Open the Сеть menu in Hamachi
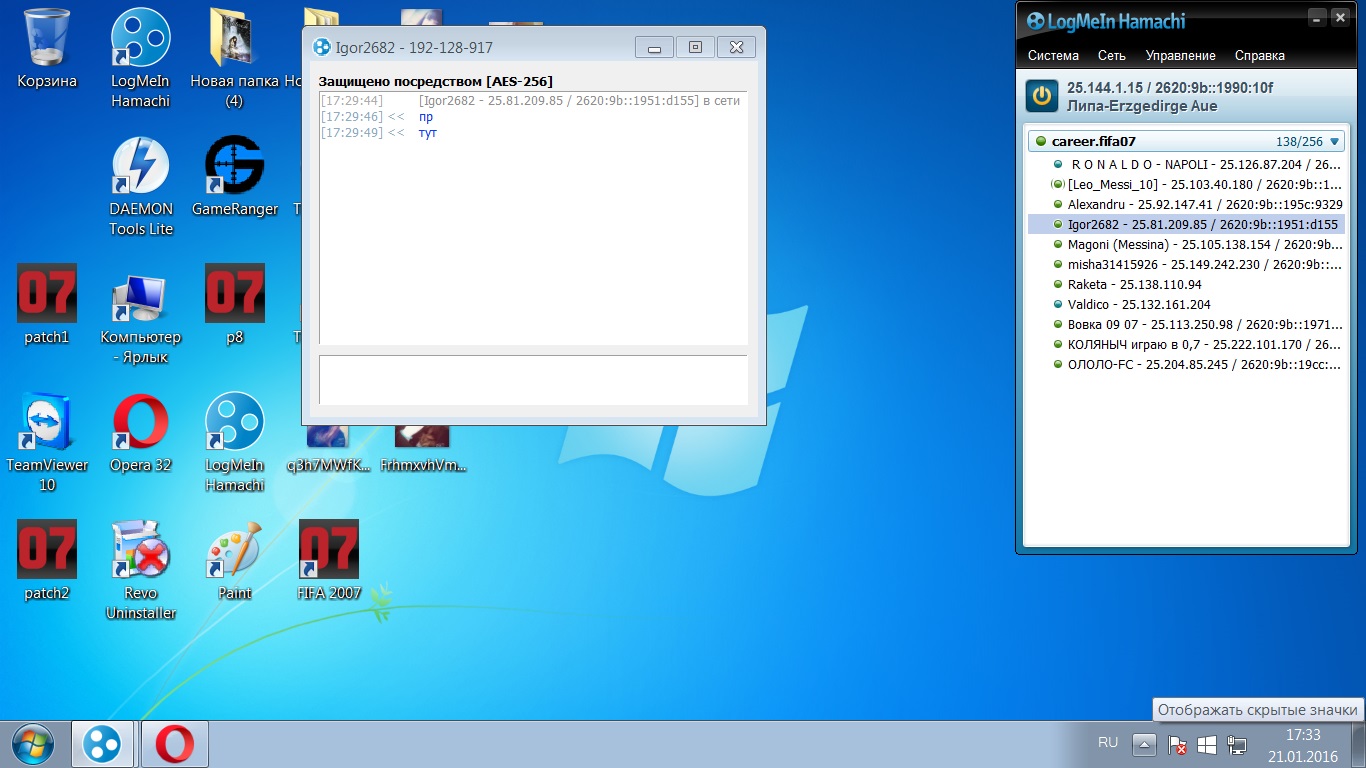The image size is (1366, 768). (x=1112, y=56)
